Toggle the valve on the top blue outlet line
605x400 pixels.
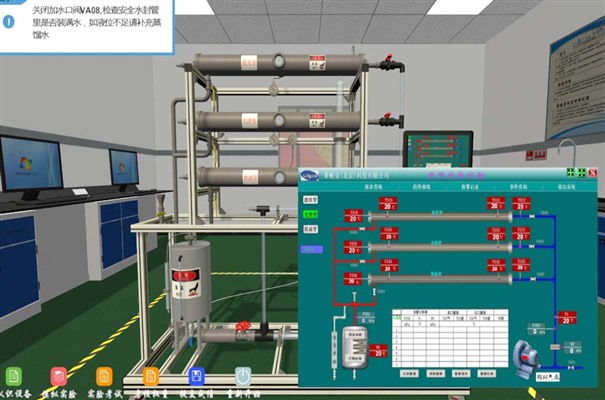pyautogui.click(x=532, y=216)
